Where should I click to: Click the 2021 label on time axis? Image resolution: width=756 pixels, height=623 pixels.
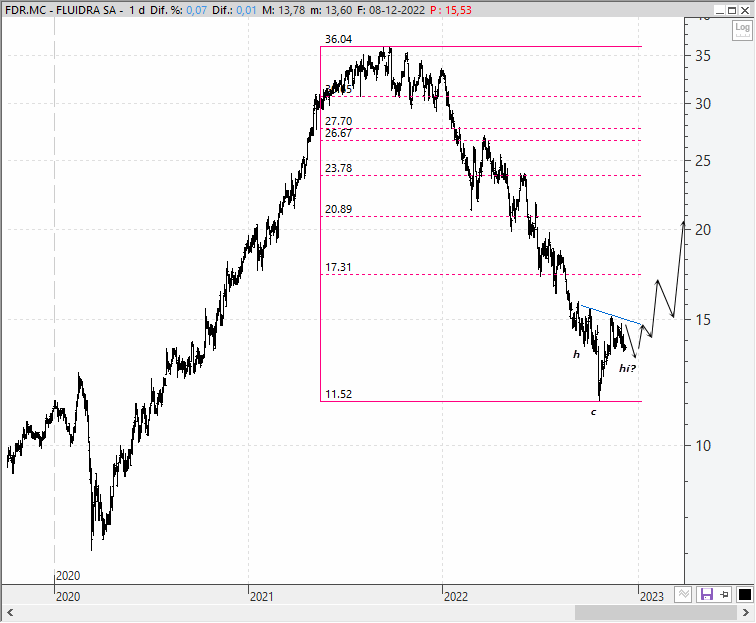coord(262,597)
